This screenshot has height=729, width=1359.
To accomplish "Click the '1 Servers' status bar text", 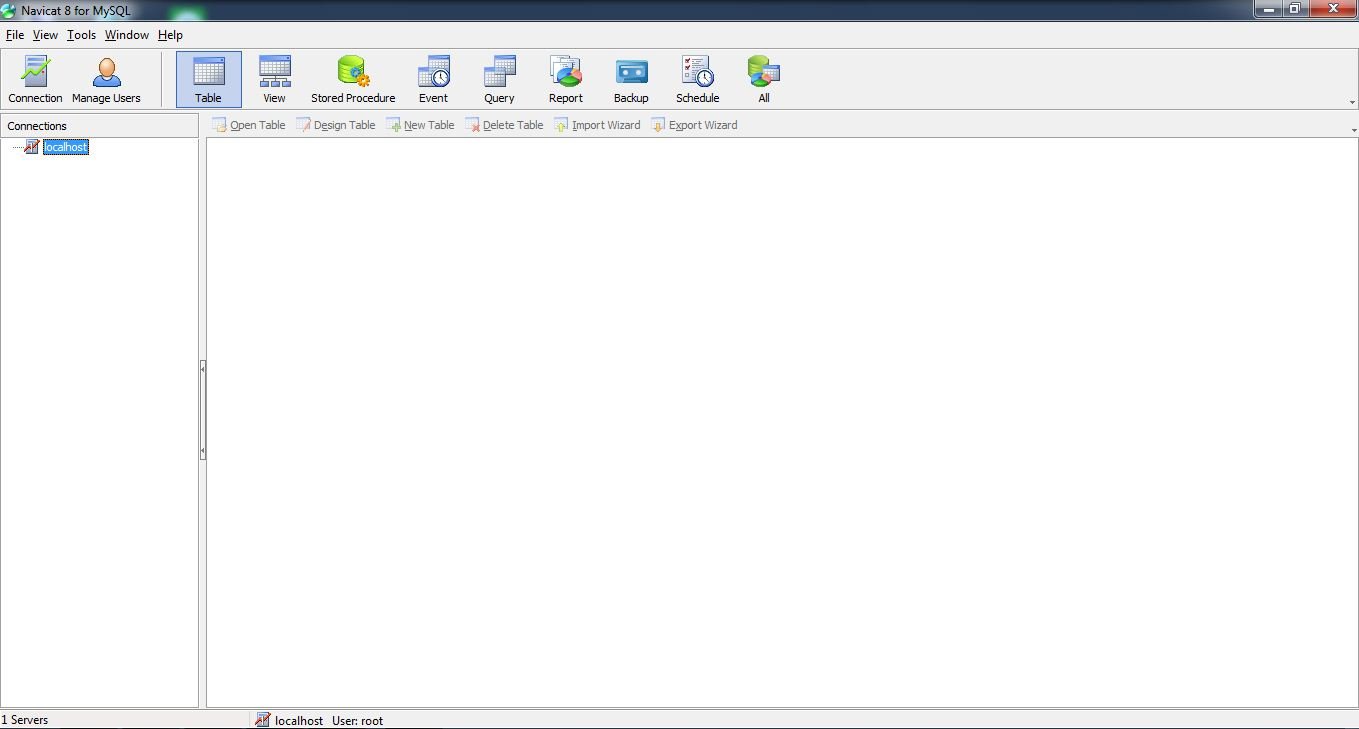I will coord(25,720).
